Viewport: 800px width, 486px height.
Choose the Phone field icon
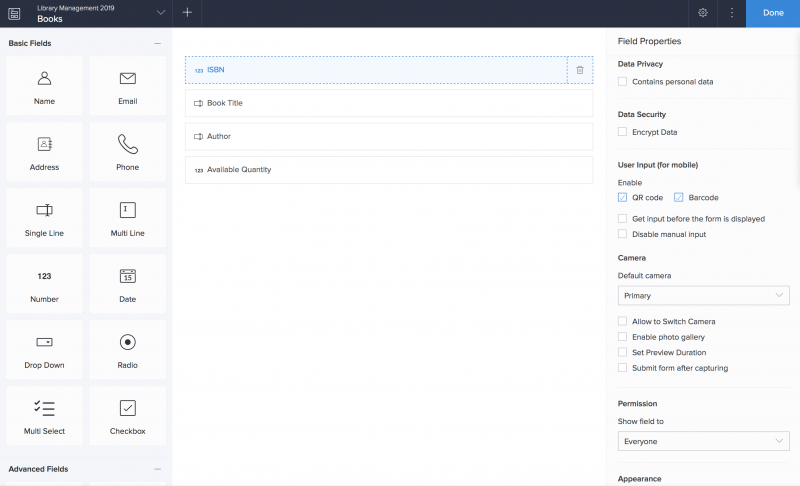click(x=127, y=144)
